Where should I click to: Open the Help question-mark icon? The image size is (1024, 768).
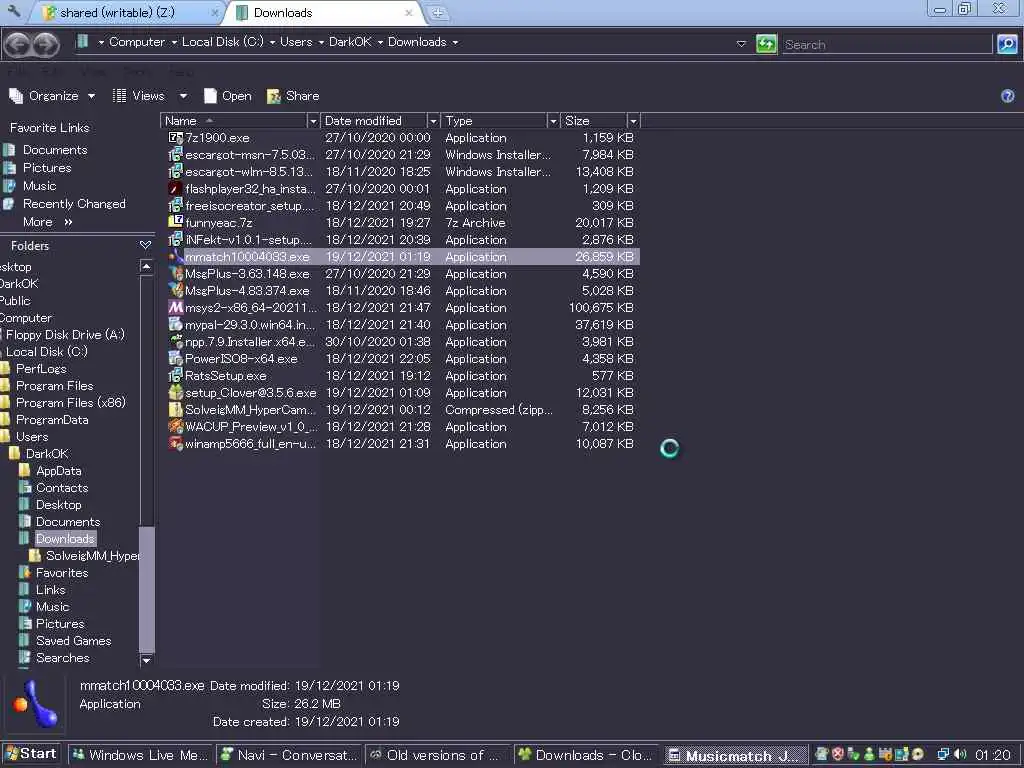1008,96
